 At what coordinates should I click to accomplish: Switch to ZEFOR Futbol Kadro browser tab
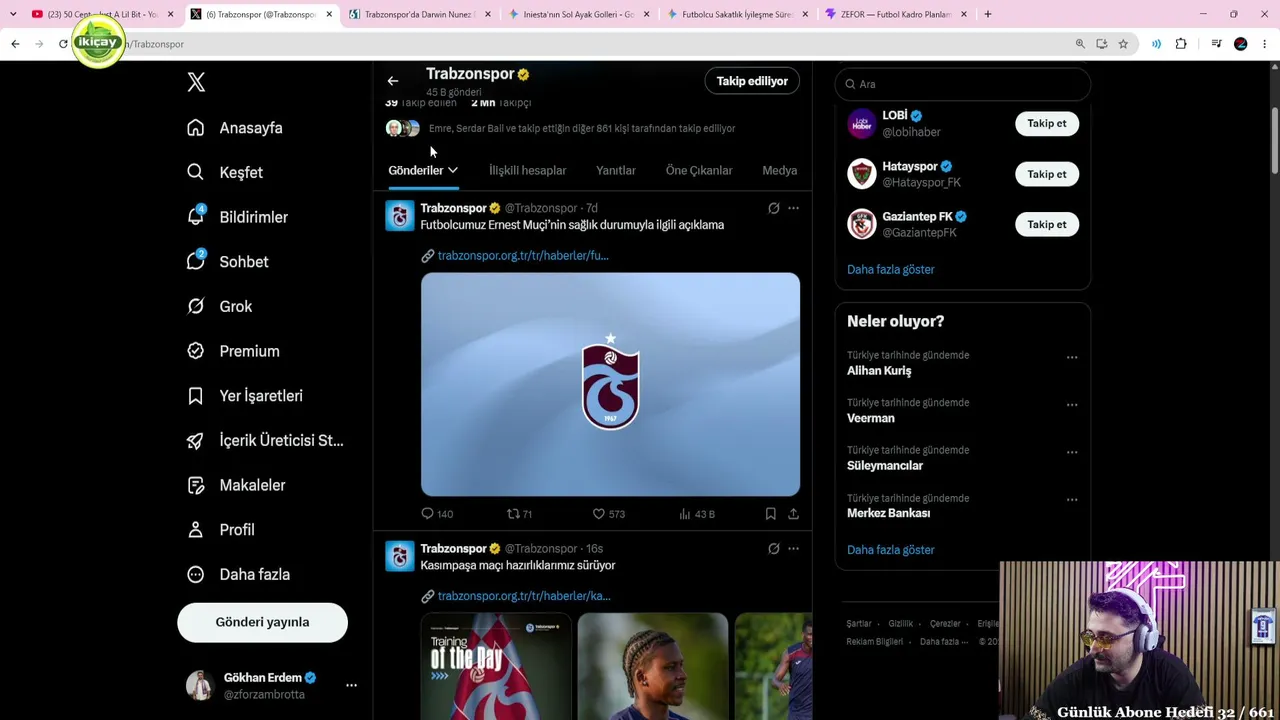pos(896,14)
